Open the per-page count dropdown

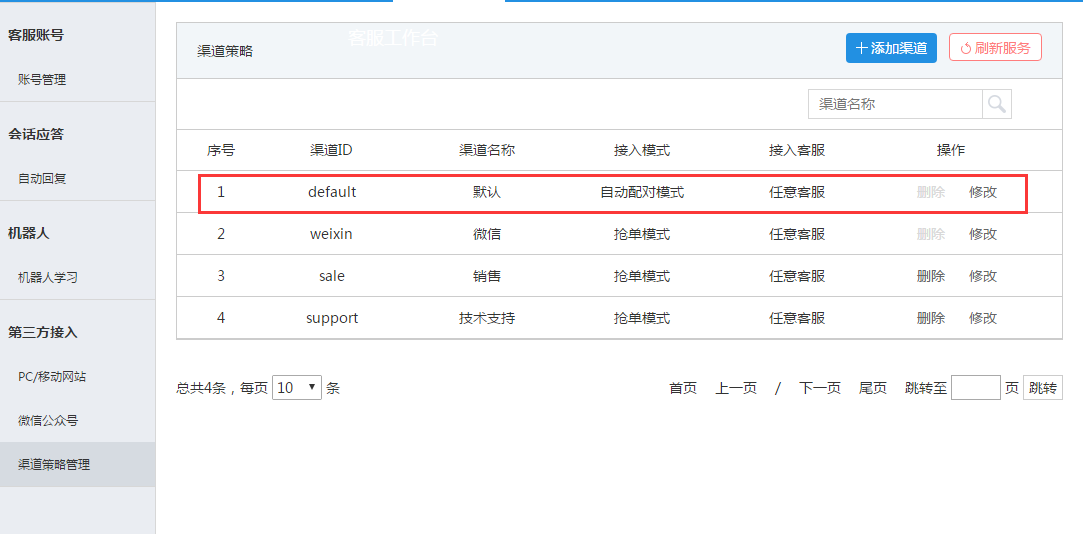tap(296, 388)
